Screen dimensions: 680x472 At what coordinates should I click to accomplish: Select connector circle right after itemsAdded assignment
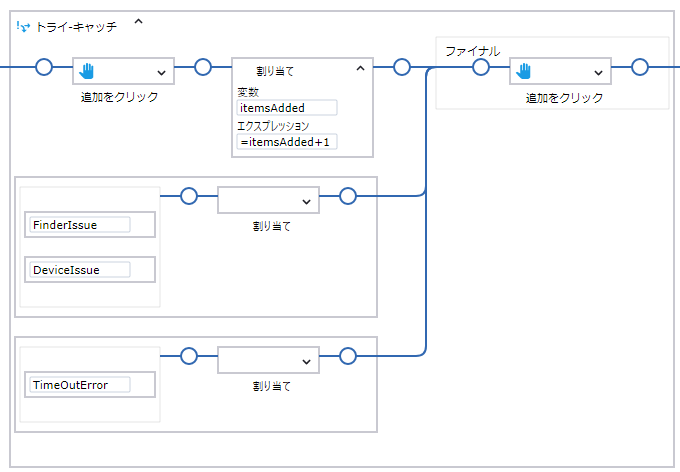coord(402,67)
